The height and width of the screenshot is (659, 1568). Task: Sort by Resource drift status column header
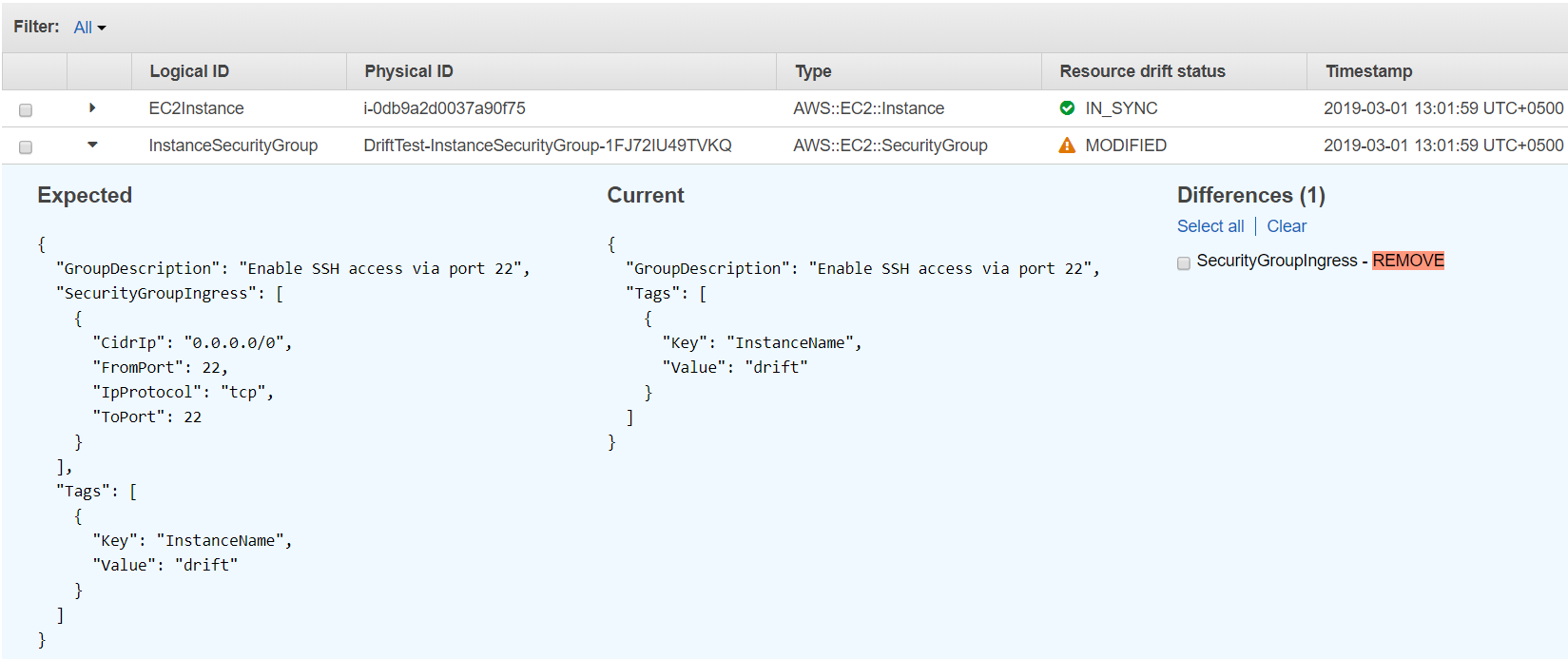(1142, 71)
